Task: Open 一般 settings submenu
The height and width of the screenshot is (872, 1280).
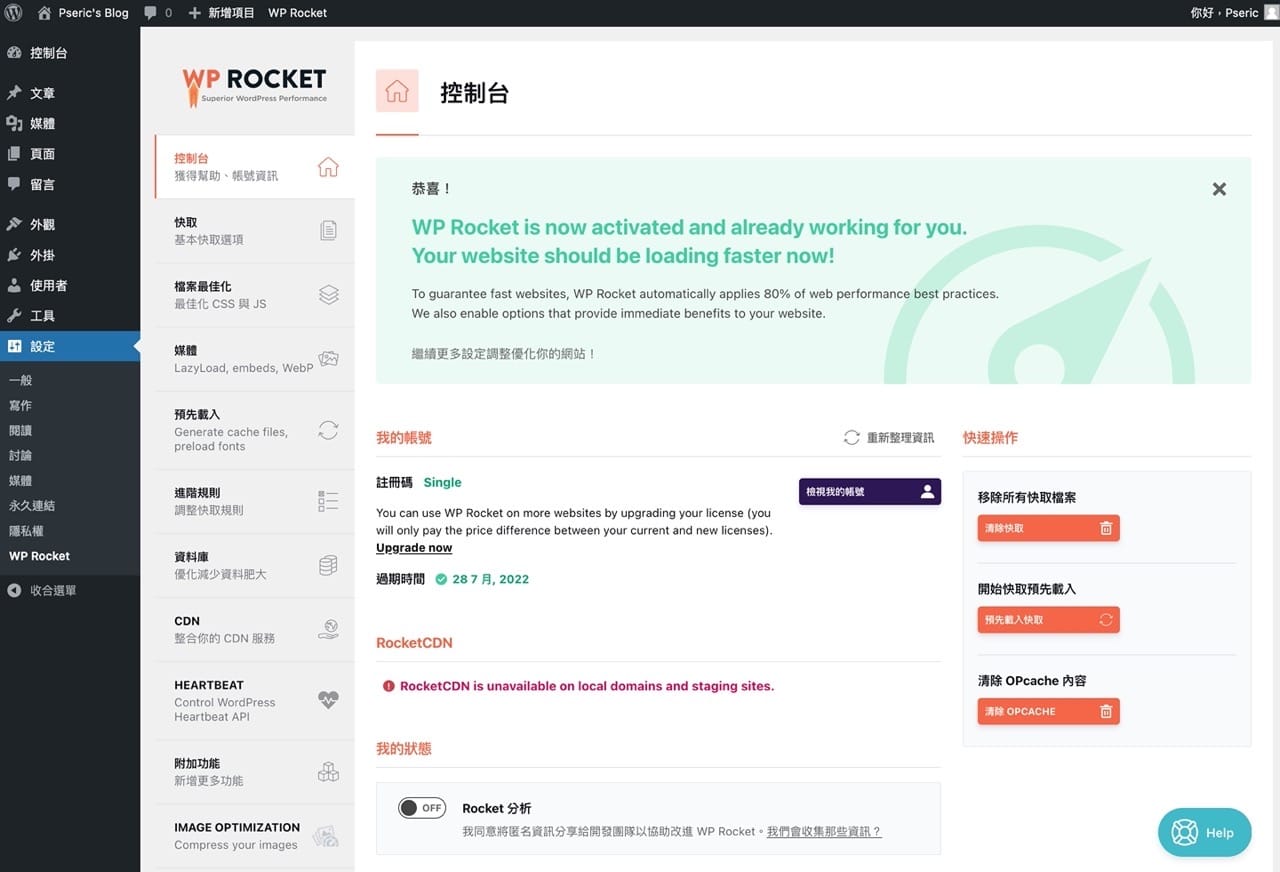Action: 21,380
